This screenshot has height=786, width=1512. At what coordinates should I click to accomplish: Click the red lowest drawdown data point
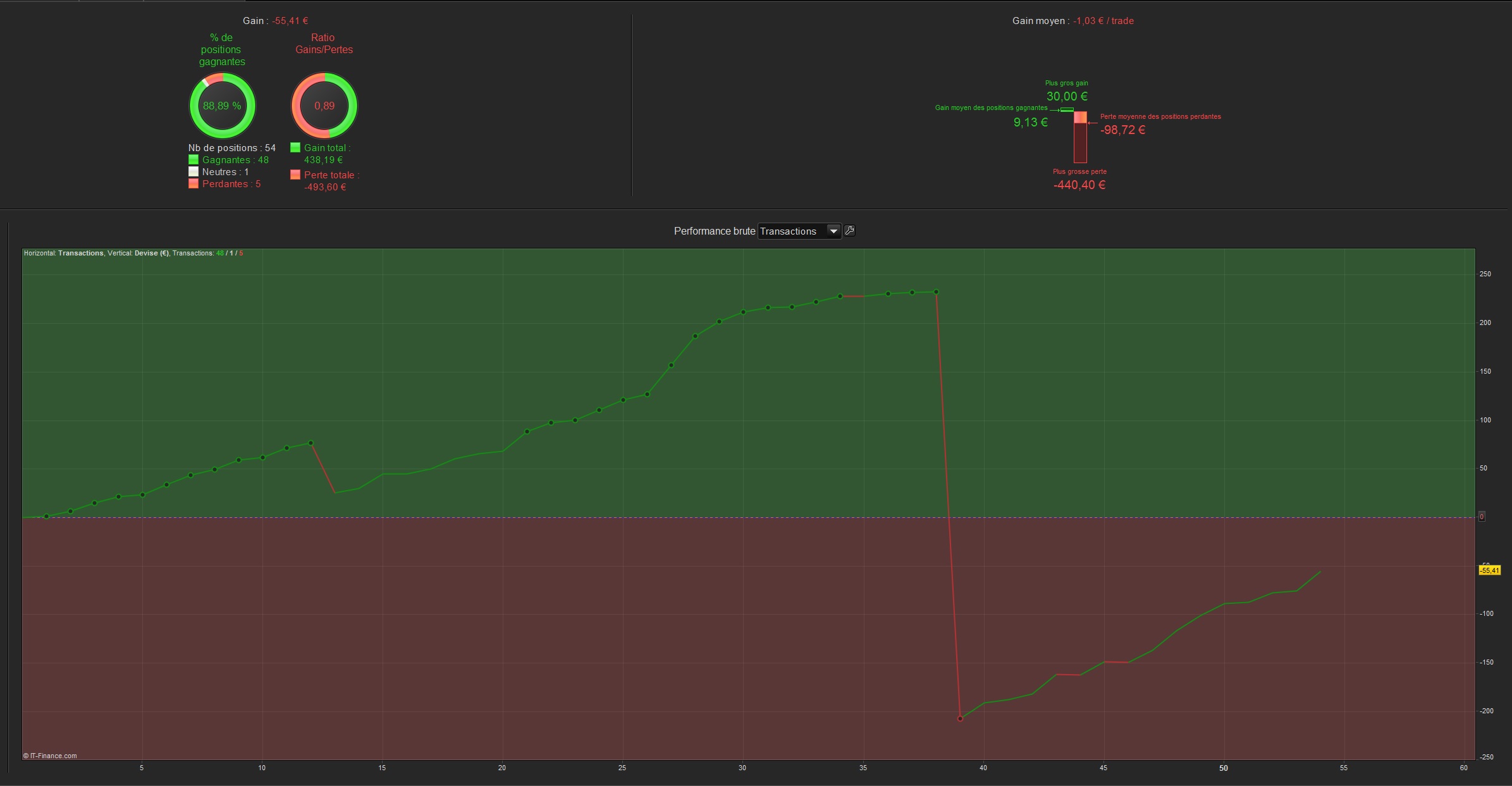(x=960, y=718)
